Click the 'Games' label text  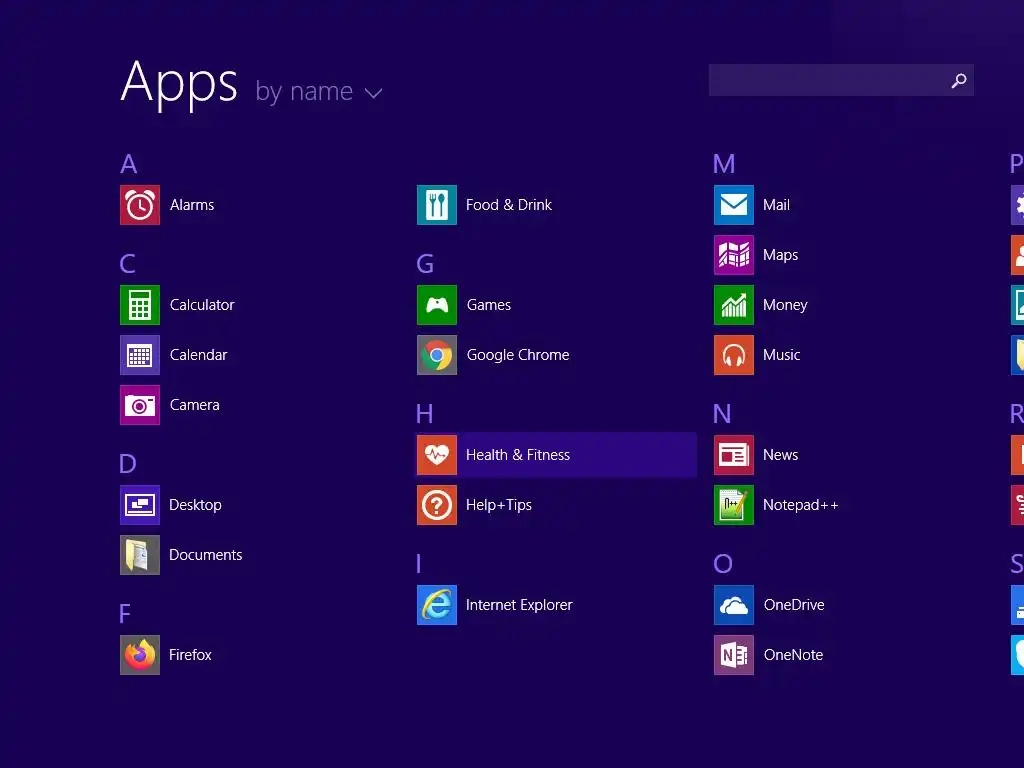(489, 305)
